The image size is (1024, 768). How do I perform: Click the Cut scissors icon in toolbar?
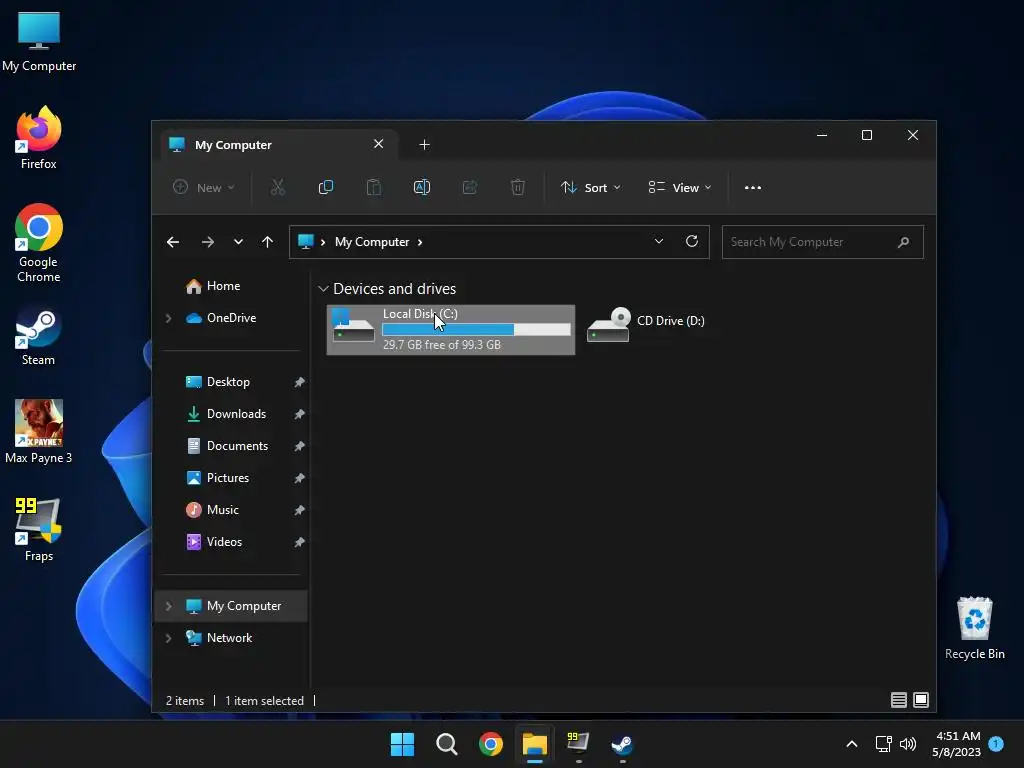pyautogui.click(x=278, y=187)
